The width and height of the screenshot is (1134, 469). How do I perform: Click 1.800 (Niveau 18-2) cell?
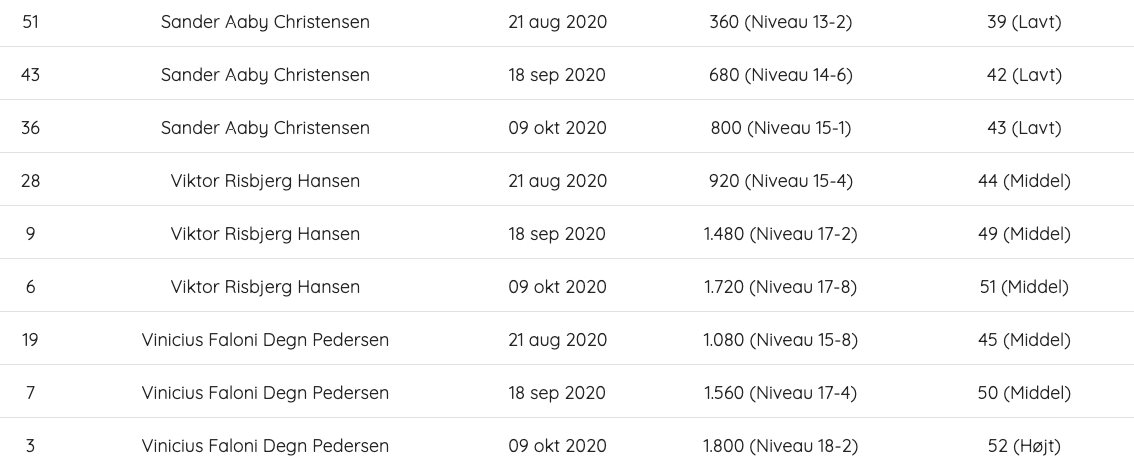(x=780, y=446)
